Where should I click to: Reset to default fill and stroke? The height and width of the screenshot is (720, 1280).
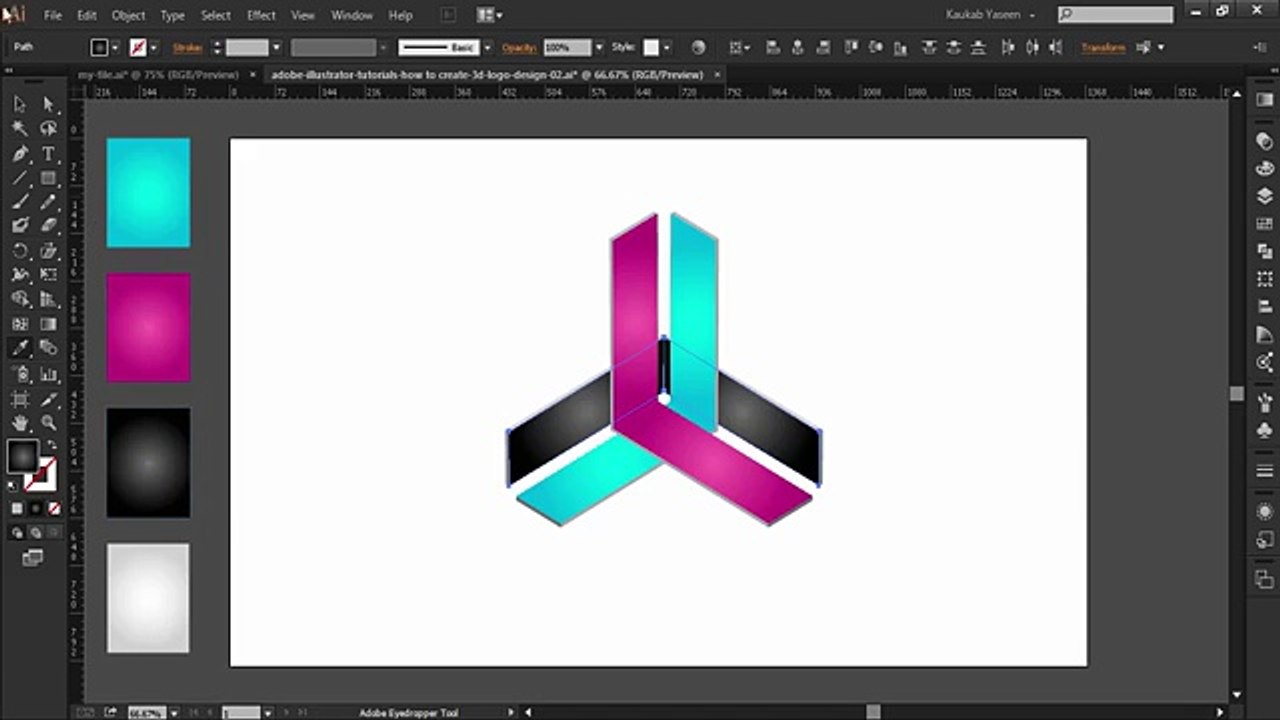click(13, 486)
